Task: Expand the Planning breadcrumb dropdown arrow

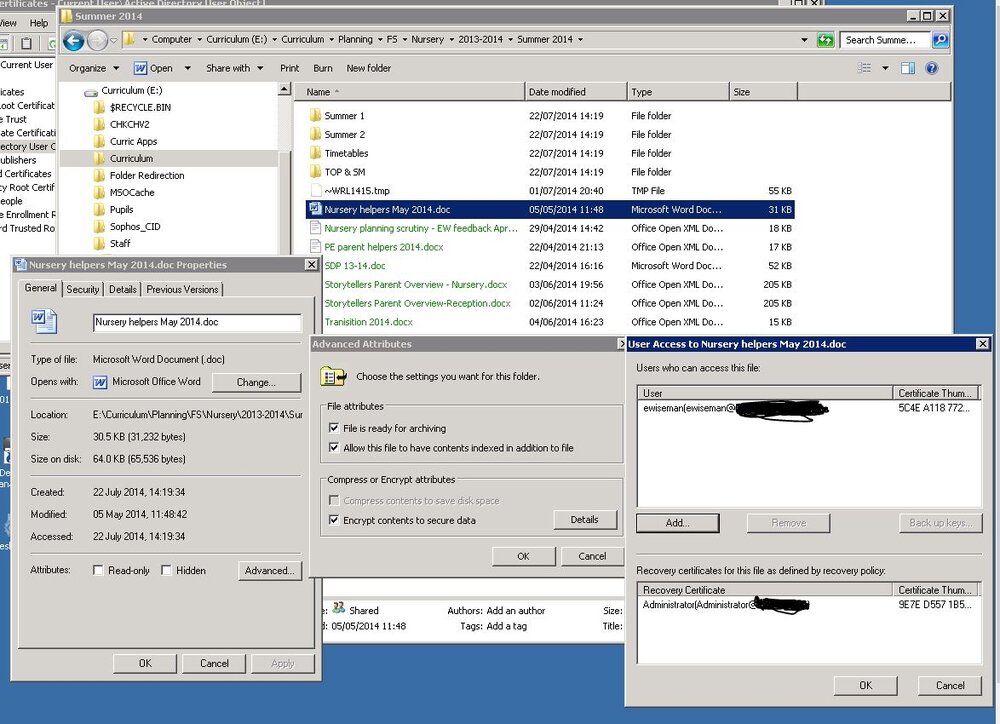Action: tap(380, 40)
